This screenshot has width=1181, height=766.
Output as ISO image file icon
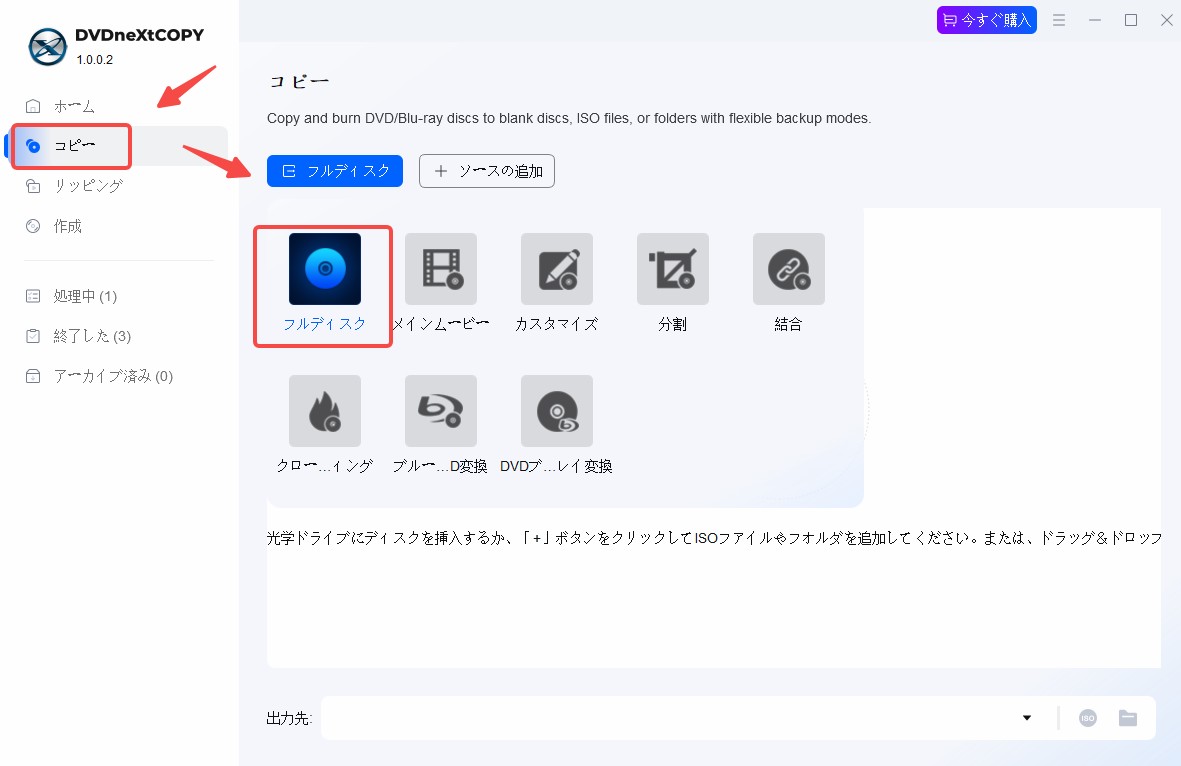pos(1088,718)
